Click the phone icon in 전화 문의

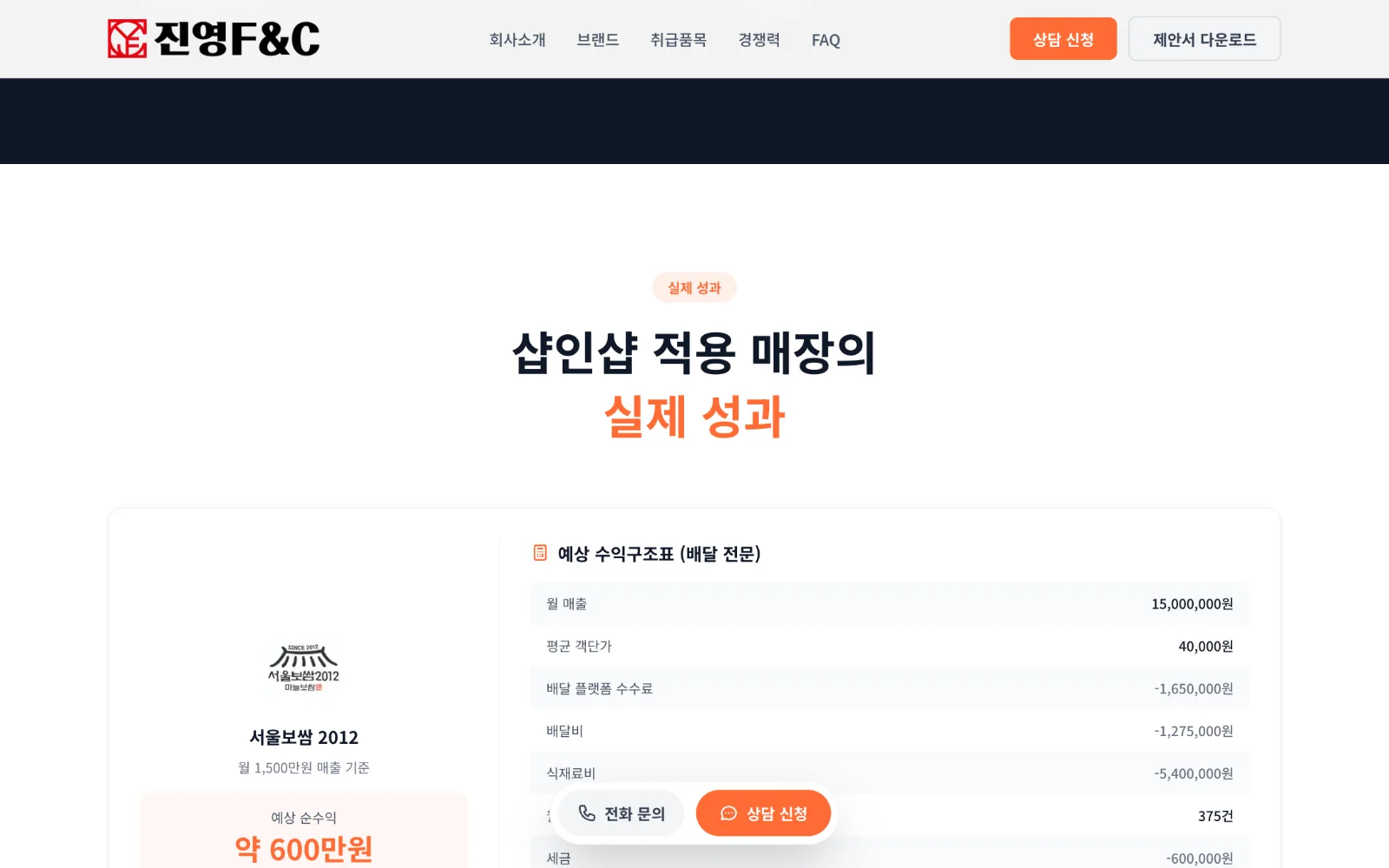[587, 813]
